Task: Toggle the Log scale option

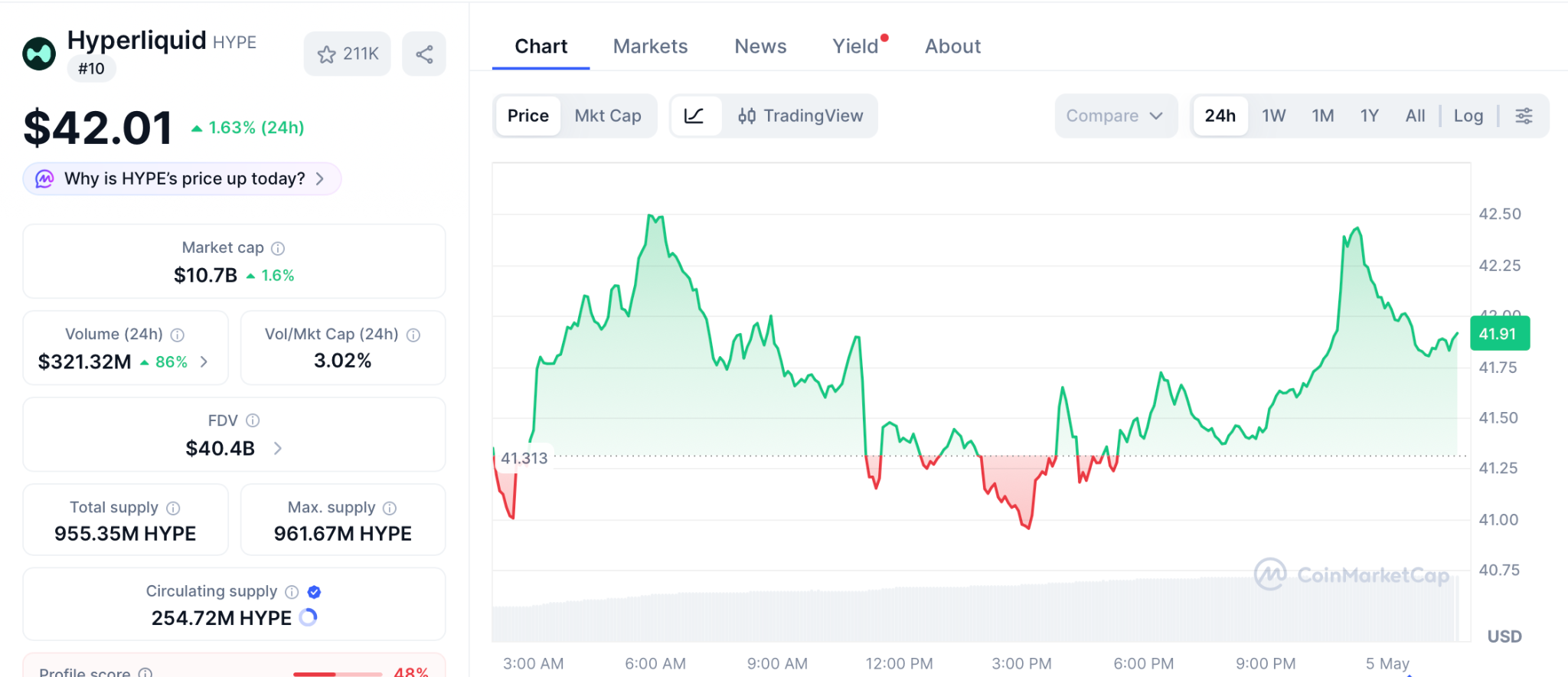Action: coord(1468,116)
